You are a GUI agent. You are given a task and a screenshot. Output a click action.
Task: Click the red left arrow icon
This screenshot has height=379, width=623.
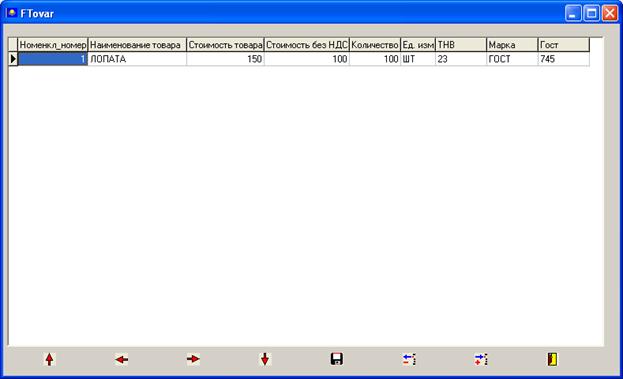122,360
